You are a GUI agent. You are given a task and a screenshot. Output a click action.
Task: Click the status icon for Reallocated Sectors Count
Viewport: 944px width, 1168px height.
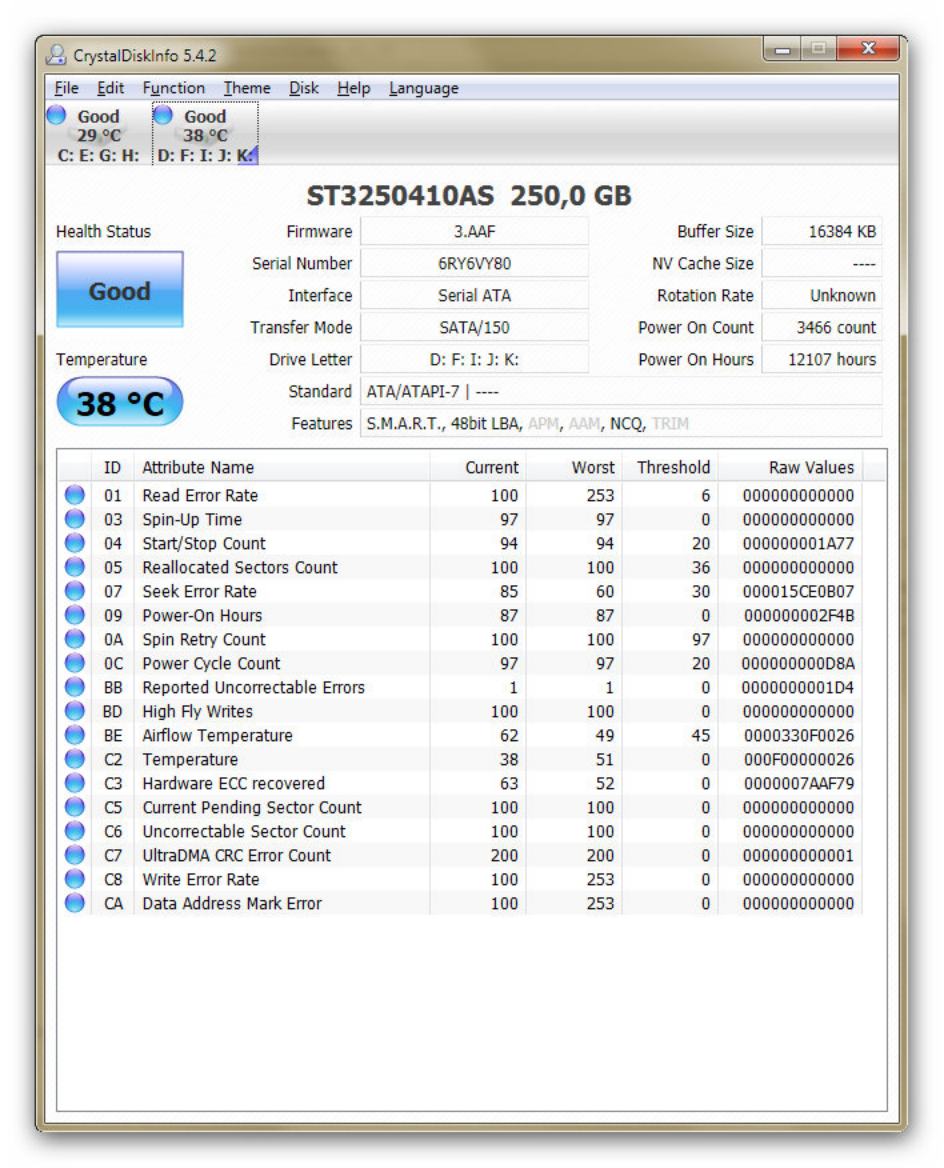click(x=75, y=567)
